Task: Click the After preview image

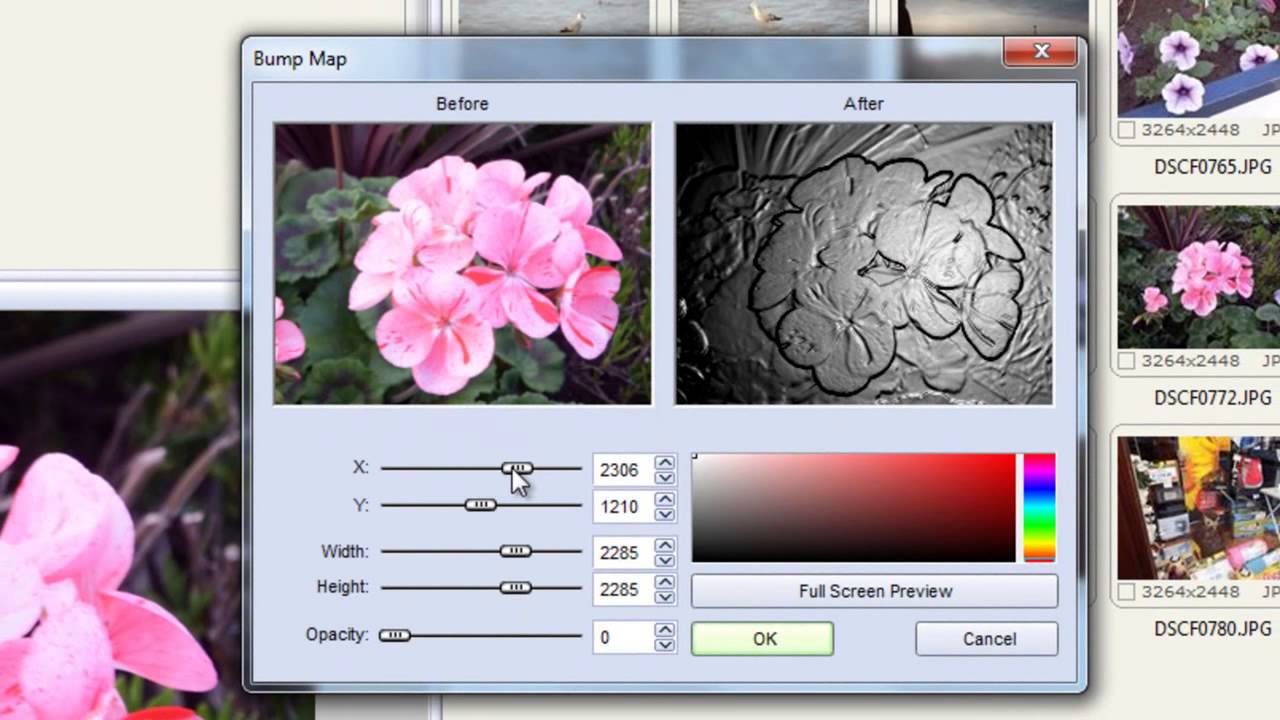Action: [864, 264]
